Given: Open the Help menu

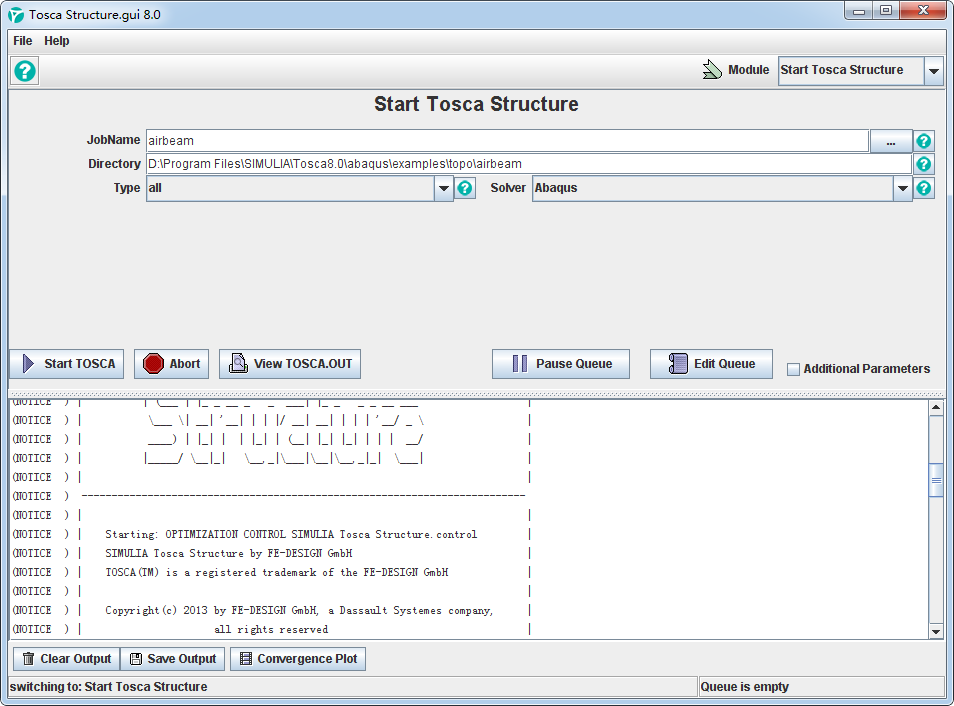Looking at the screenshot, I should [x=57, y=41].
